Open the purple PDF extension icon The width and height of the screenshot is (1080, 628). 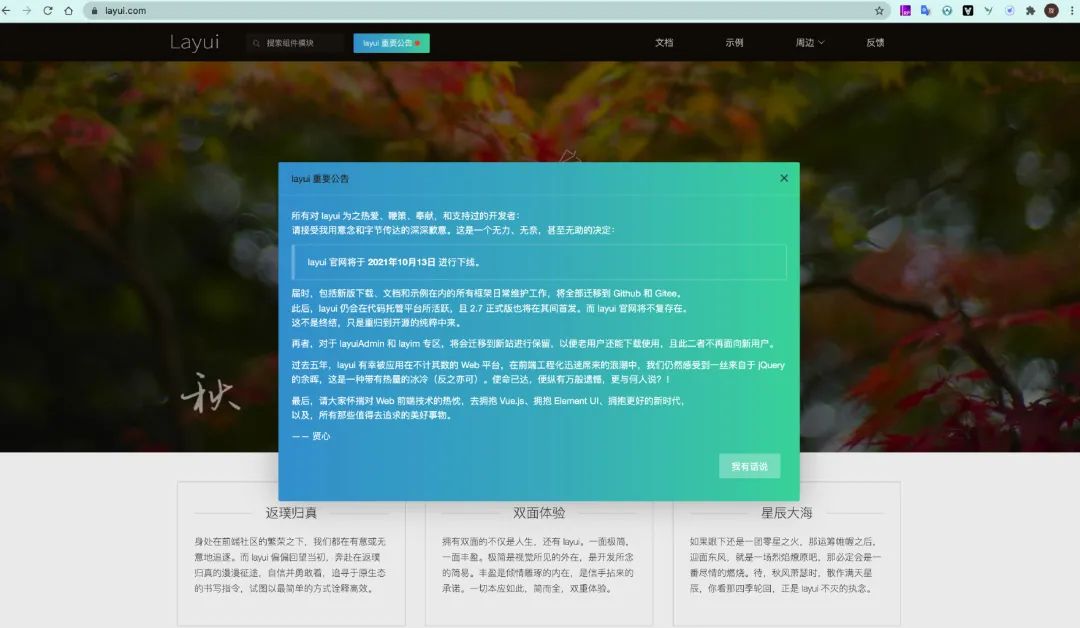click(905, 10)
